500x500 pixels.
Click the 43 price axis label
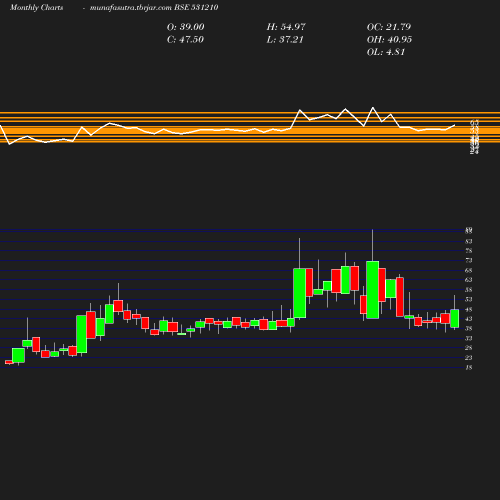pyautogui.click(x=469, y=319)
